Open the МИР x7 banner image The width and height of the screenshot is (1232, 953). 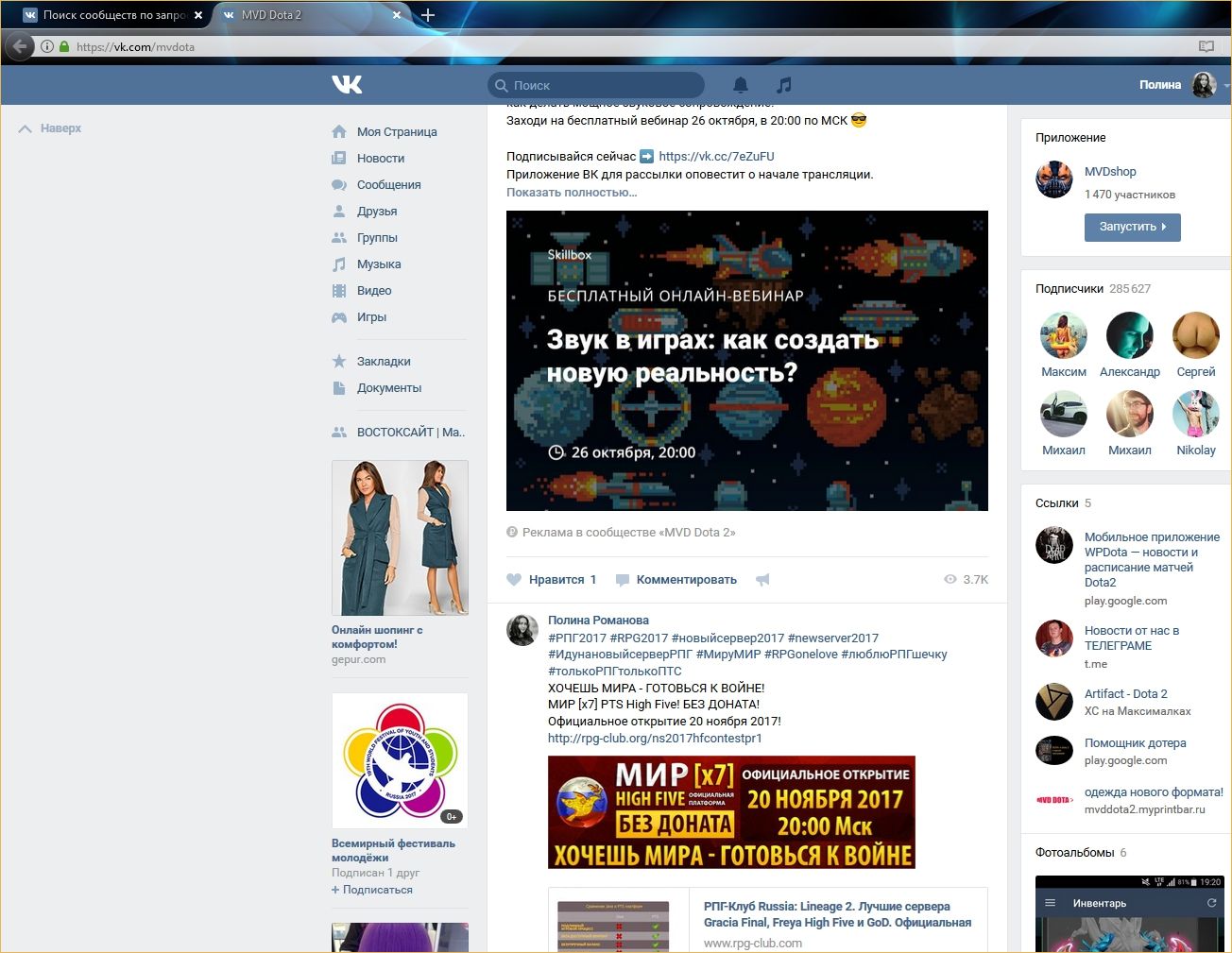(x=731, y=812)
